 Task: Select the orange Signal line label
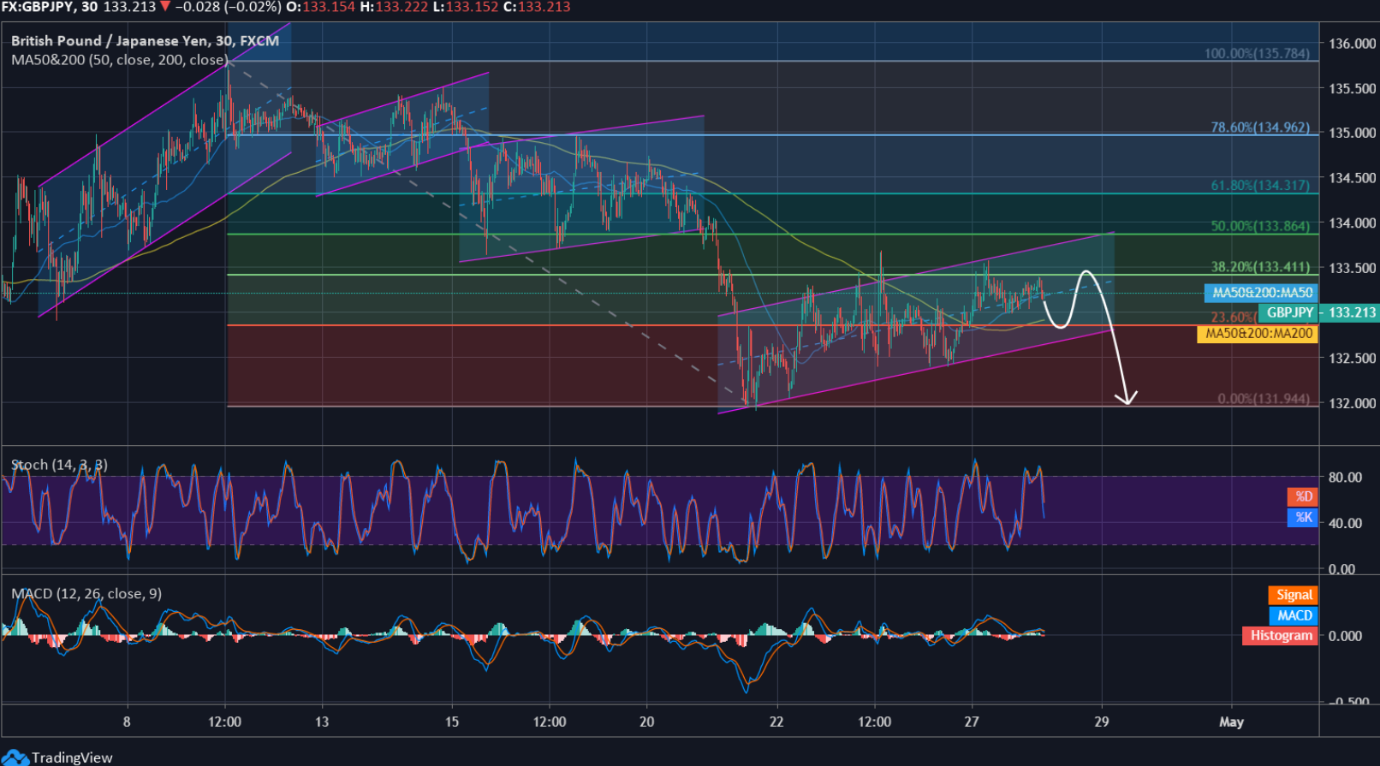[1295, 596]
